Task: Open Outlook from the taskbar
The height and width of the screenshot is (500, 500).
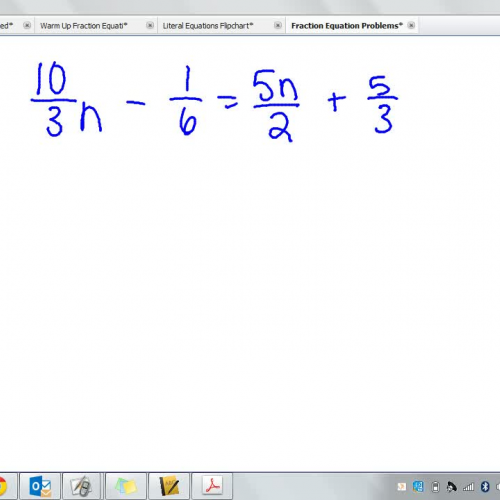Action: tap(40, 486)
